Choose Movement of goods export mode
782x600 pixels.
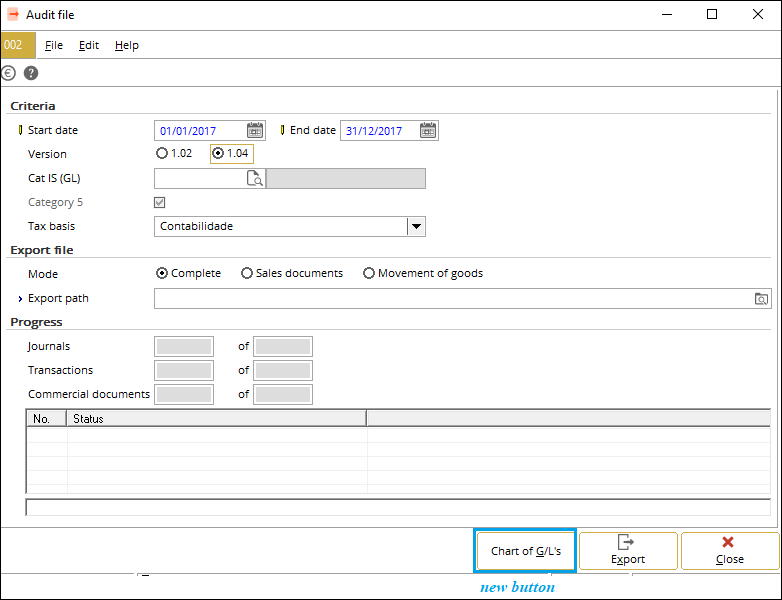pos(369,273)
